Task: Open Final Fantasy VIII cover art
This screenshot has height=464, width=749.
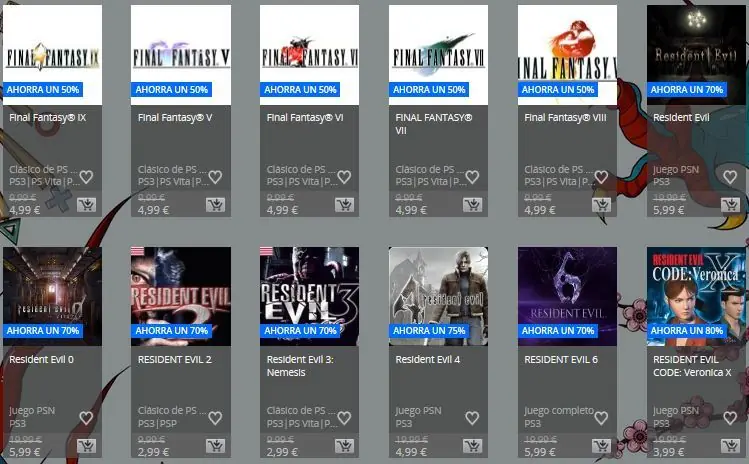Action: tap(567, 55)
